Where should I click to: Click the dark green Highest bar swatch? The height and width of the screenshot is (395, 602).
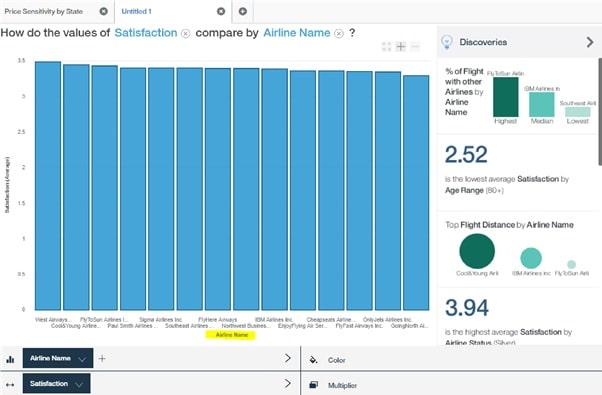(506, 97)
